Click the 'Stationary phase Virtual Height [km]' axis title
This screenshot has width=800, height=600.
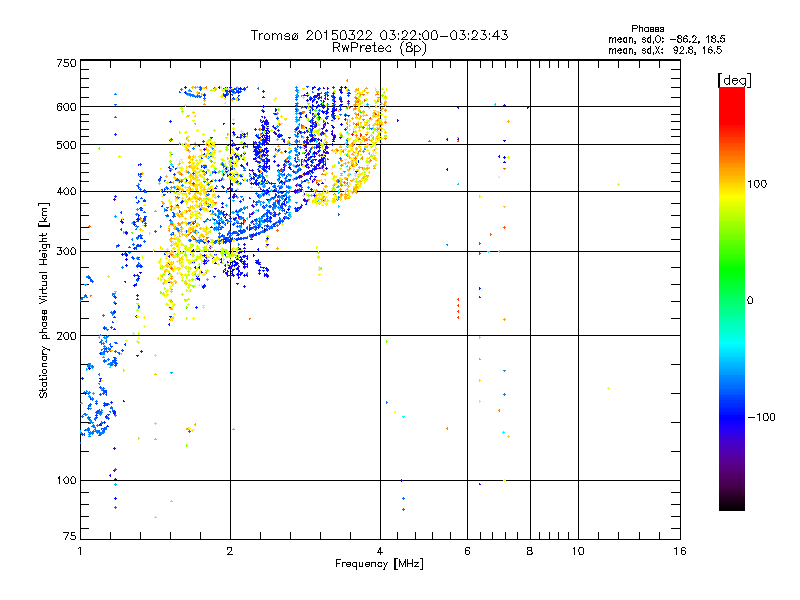[44, 300]
